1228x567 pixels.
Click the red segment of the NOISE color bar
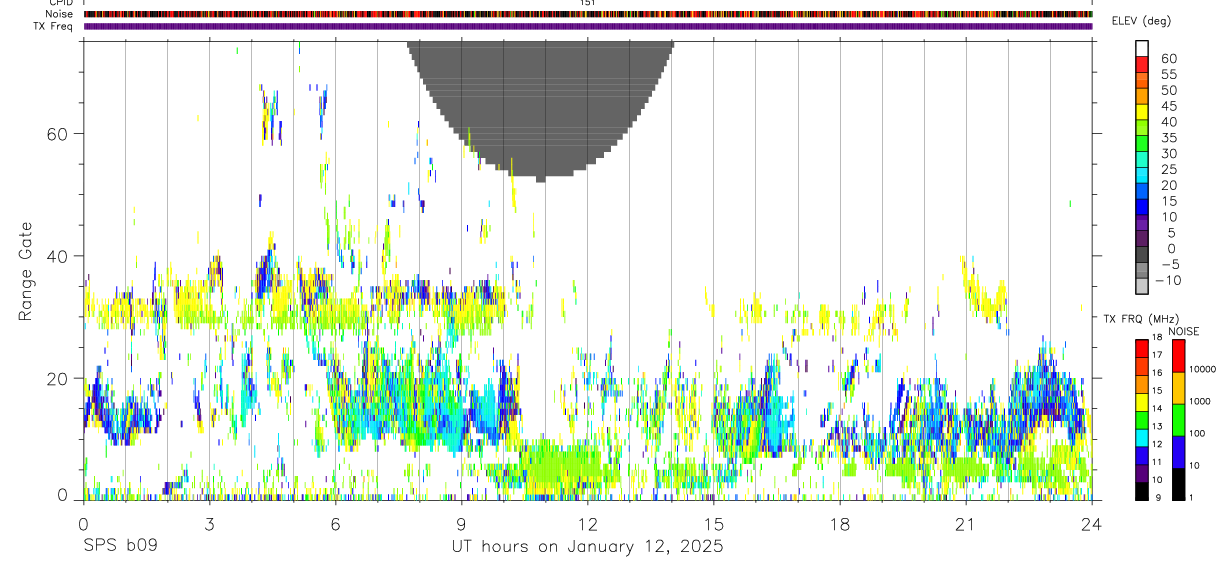[1179, 356]
